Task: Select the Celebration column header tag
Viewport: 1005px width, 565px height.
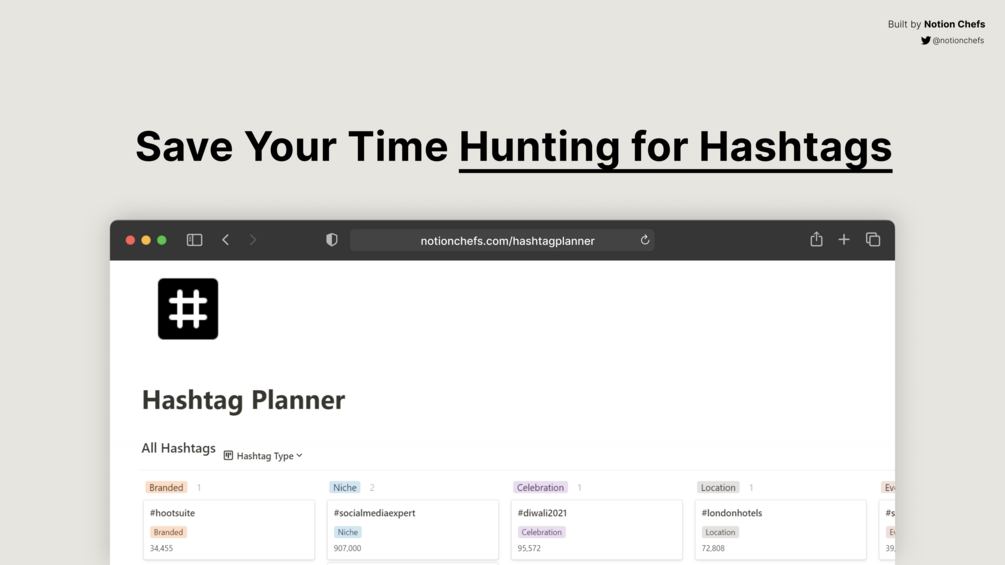Action: (540, 487)
